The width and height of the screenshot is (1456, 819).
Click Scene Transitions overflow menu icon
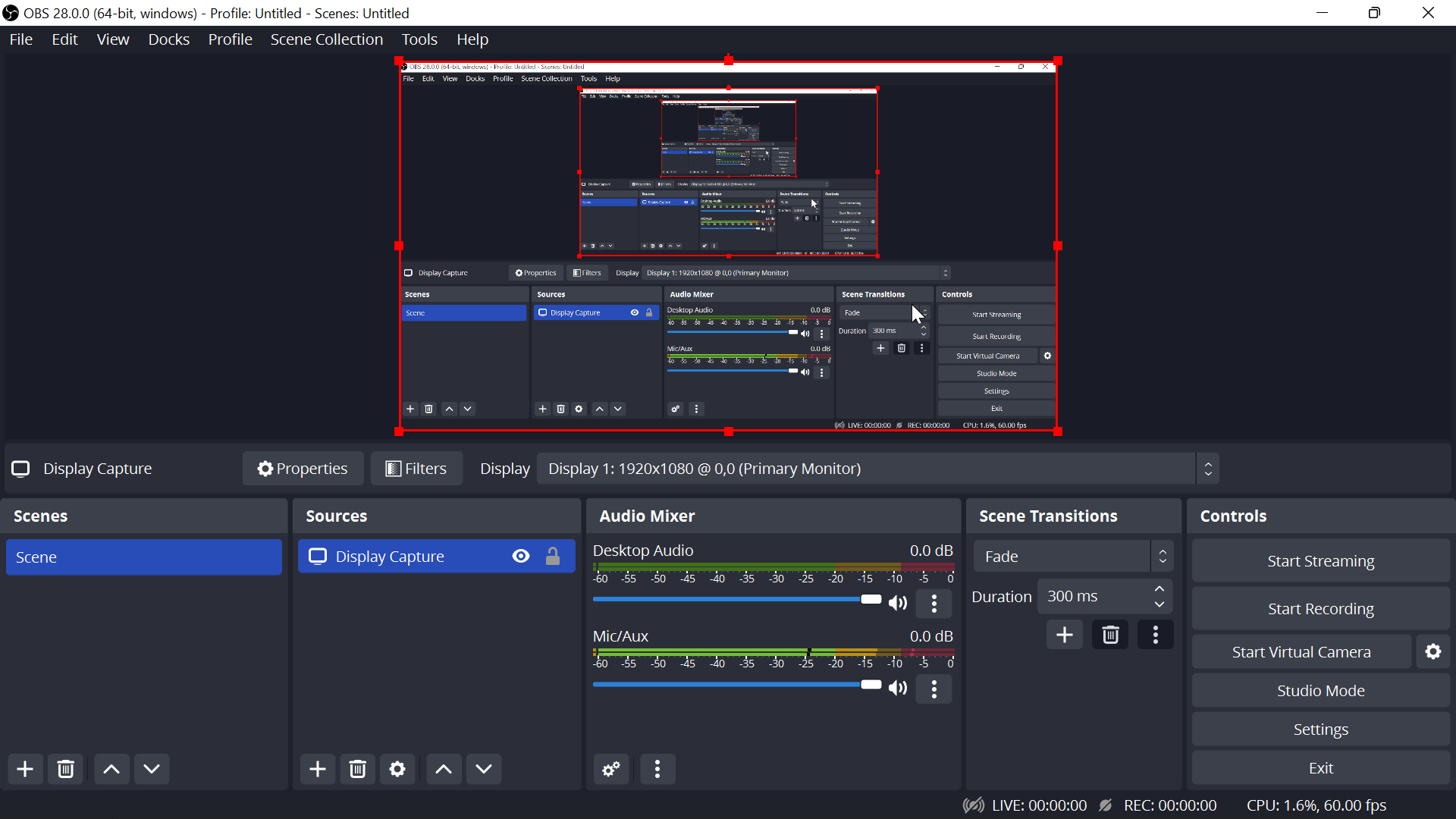pyautogui.click(x=1156, y=635)
